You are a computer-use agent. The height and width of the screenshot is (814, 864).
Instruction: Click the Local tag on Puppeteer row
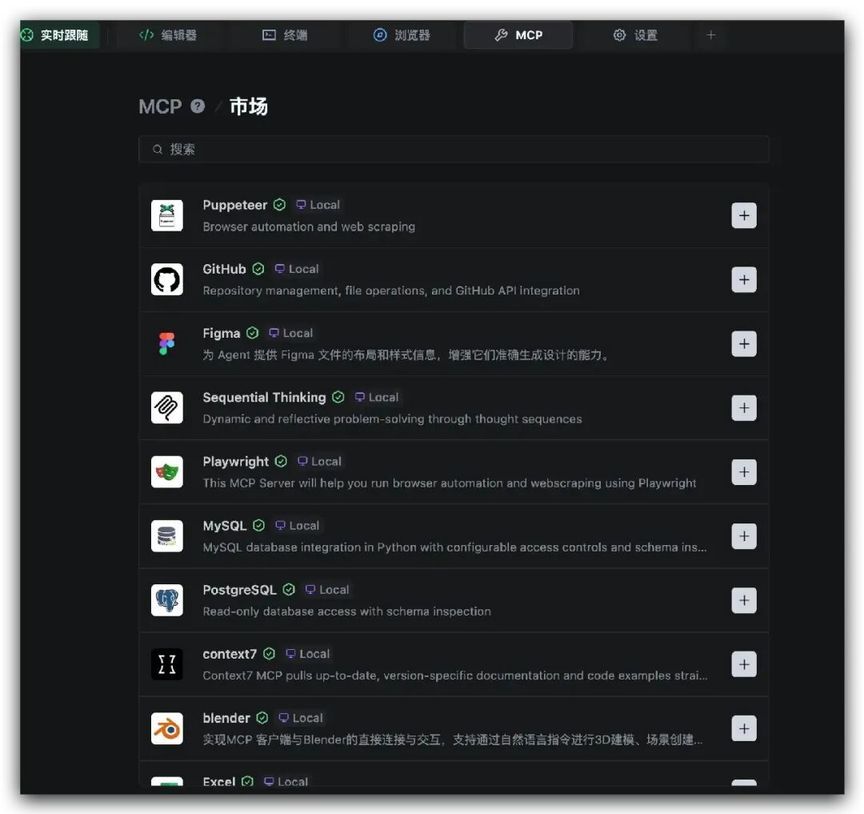pos(318,205)
